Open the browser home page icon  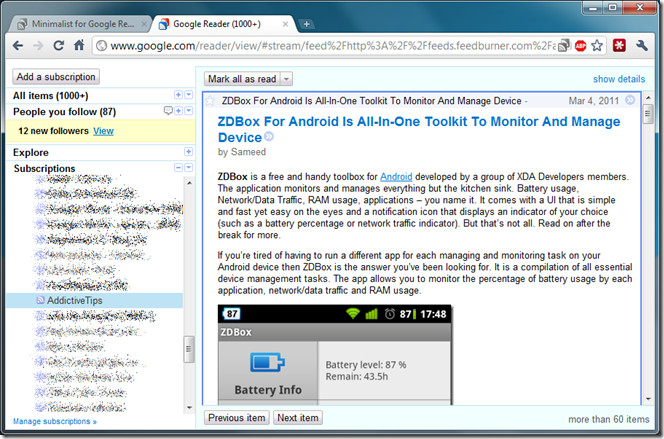(x=79, y=45)
